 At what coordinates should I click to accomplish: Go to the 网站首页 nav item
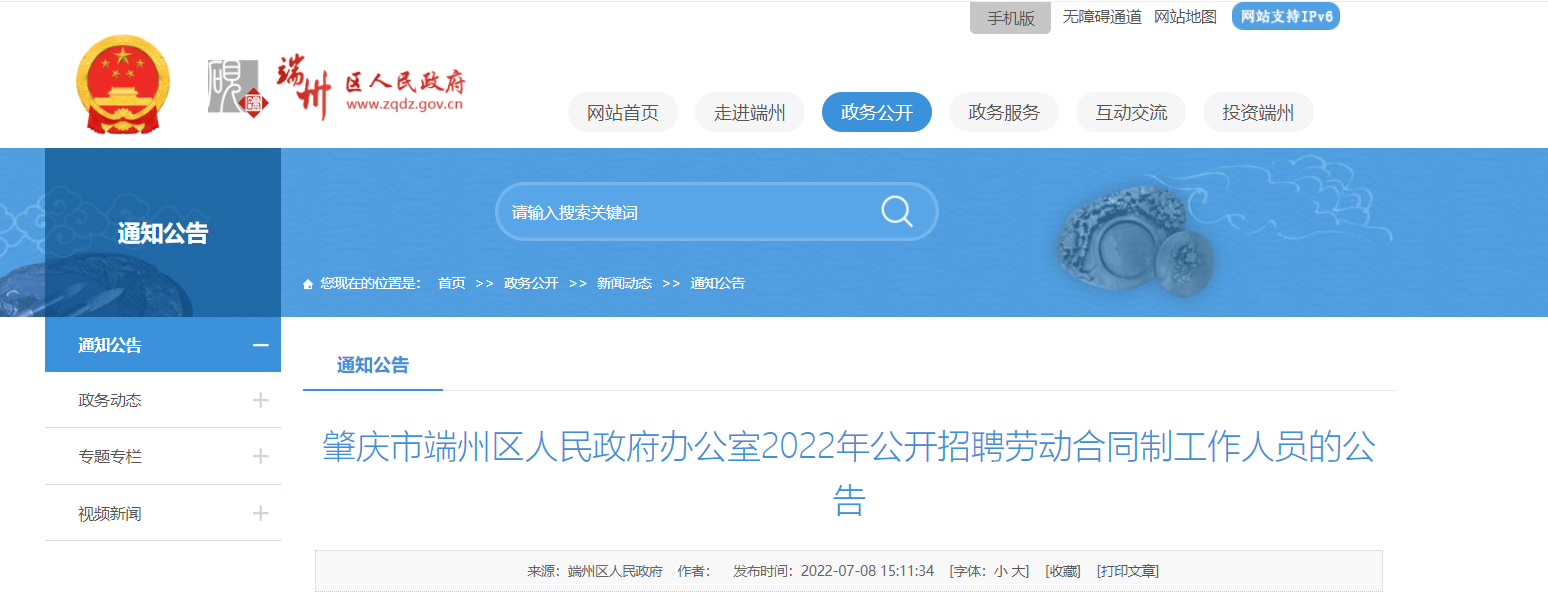623,112
